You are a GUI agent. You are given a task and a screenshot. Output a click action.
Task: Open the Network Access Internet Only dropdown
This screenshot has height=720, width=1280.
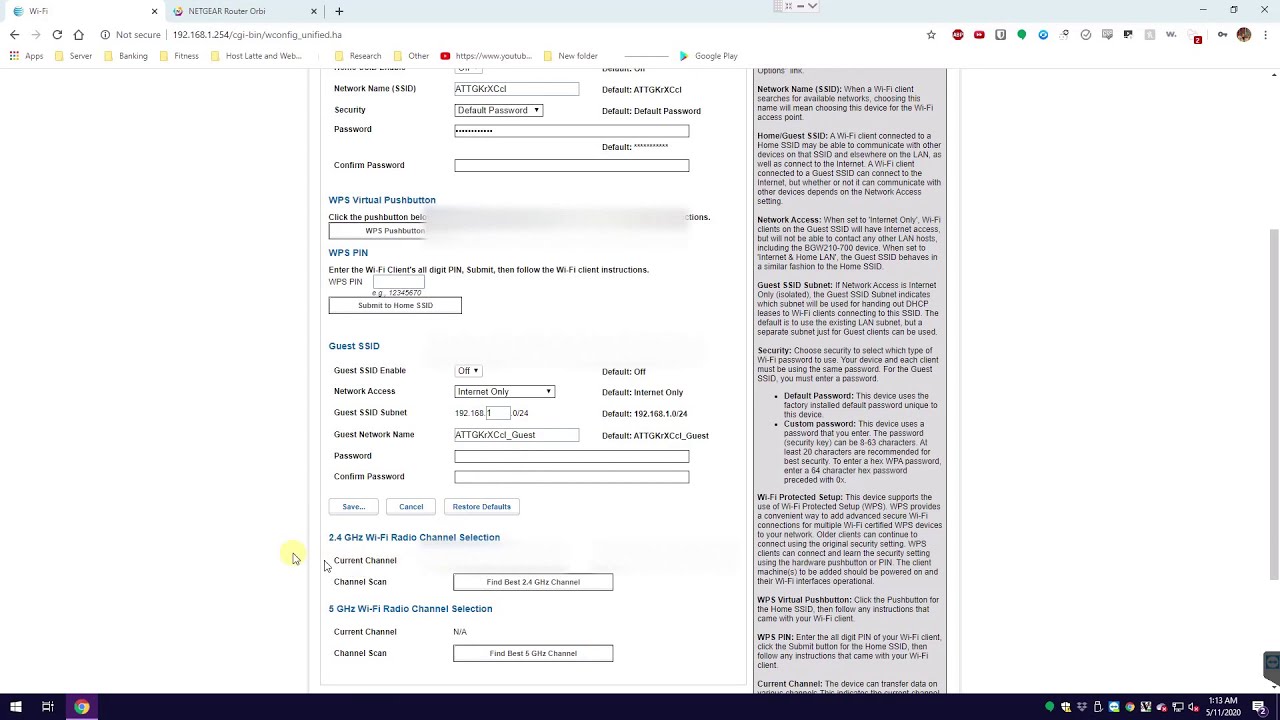[x=504, y=392]
